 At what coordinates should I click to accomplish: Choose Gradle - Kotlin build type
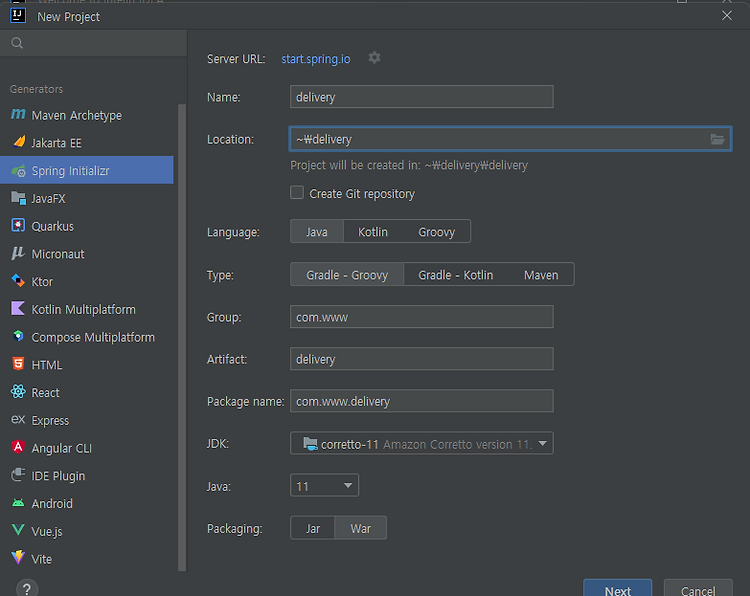455,275
